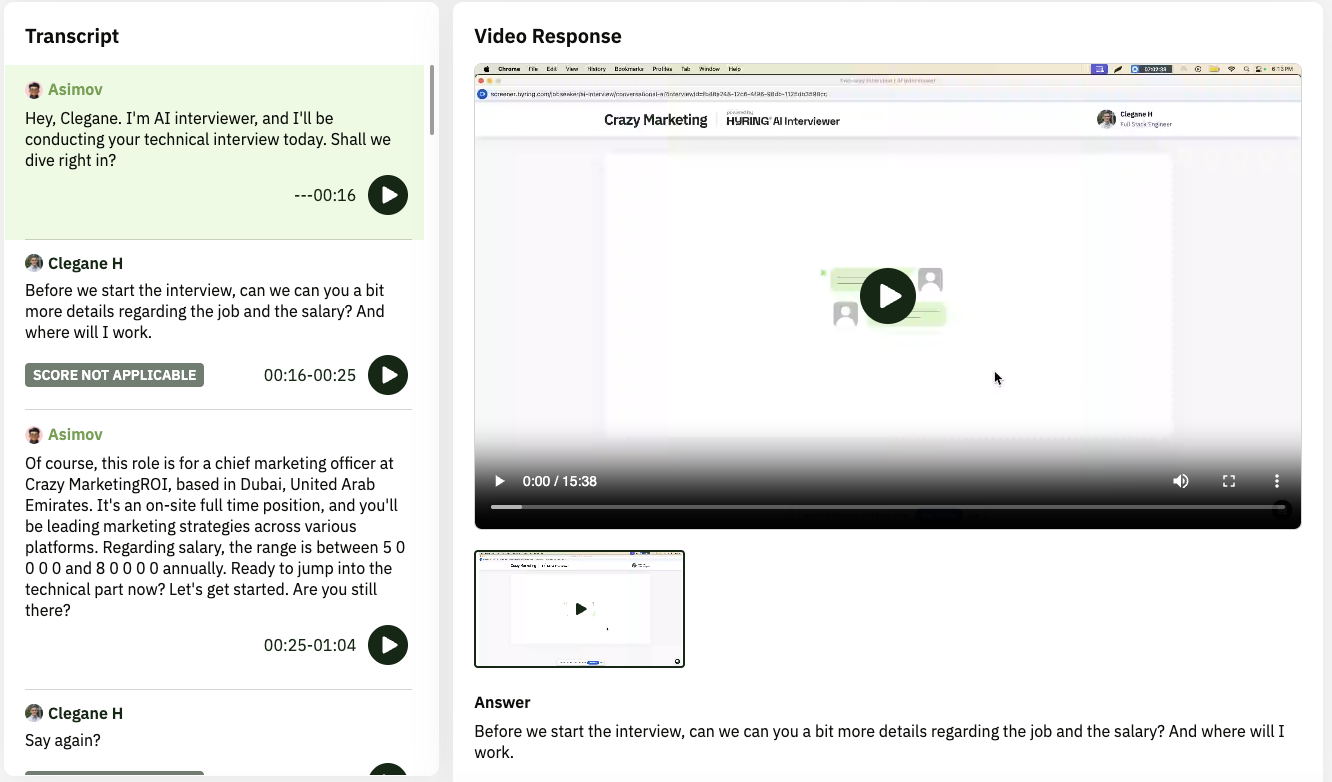Click the 0:00 / 15:38 time display
Screen dimensions: 1332x782
point(559,481)
